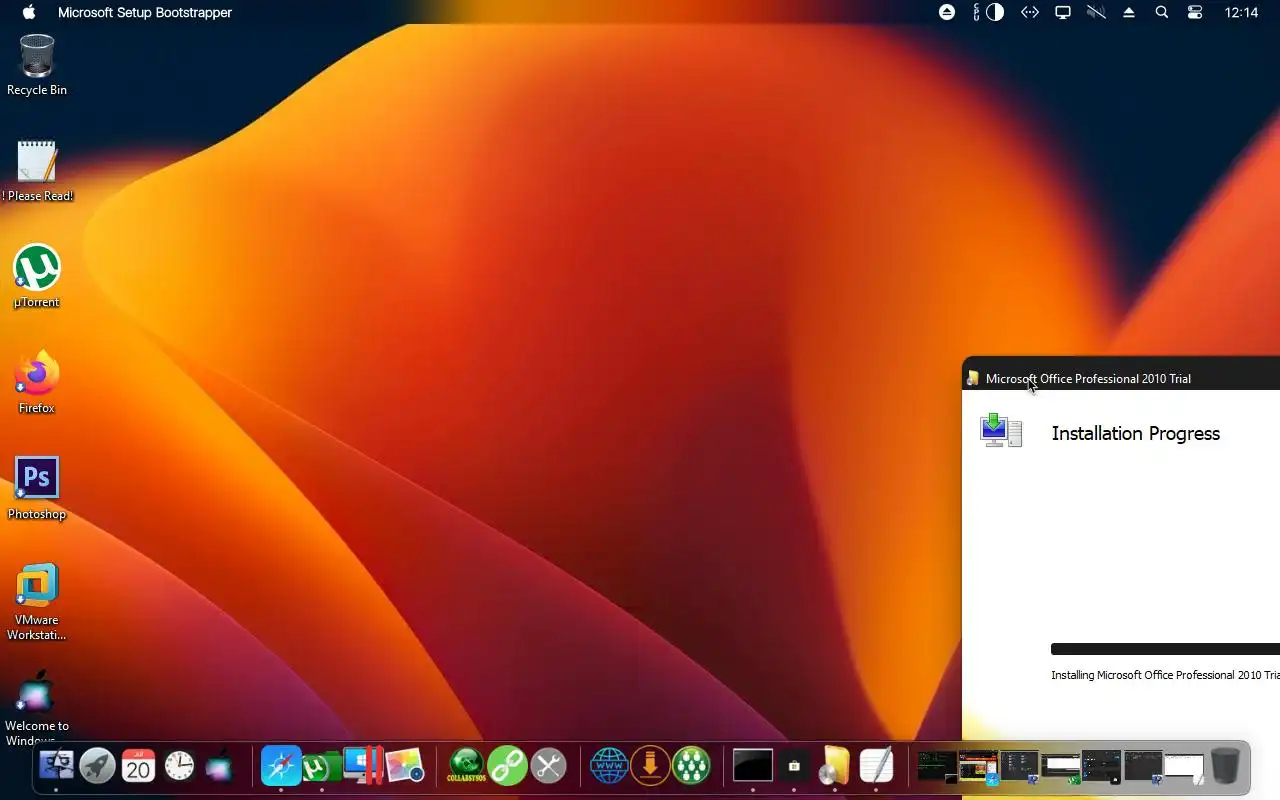The width and height of the screenshot is (1280, 800).
Task: Click the Microsoft Office Professional 2010 Trial title bar
Action: (x=1120, y=378)
